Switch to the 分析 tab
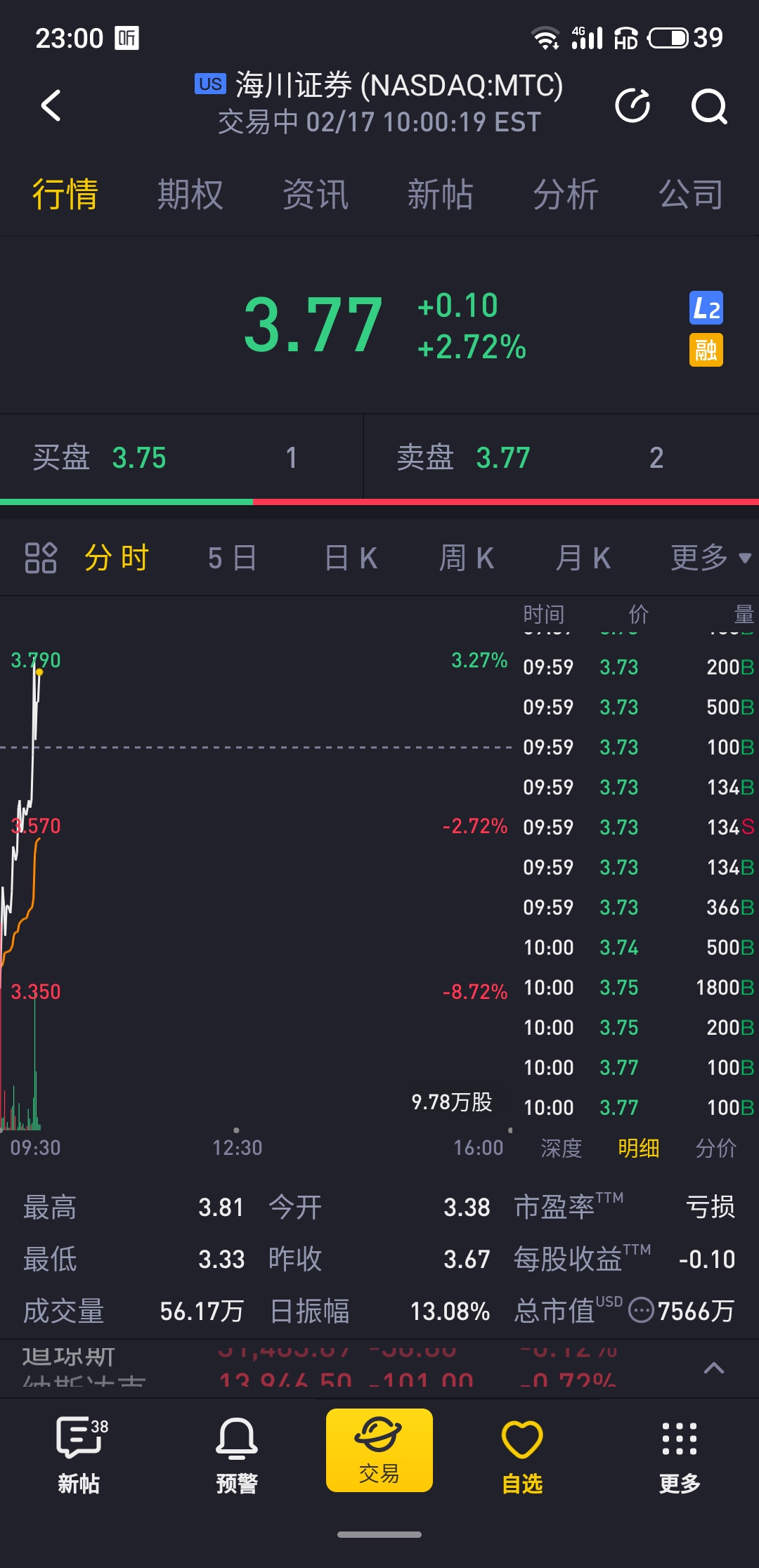Screen dimensions: 759x1568 (566, 195)
